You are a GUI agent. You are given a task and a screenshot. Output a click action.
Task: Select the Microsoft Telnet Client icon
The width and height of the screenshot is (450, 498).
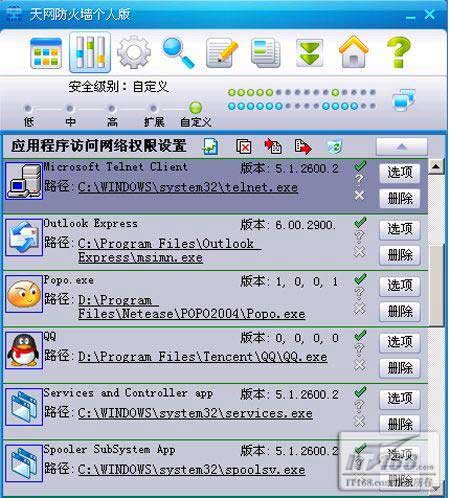coord(24,181)
